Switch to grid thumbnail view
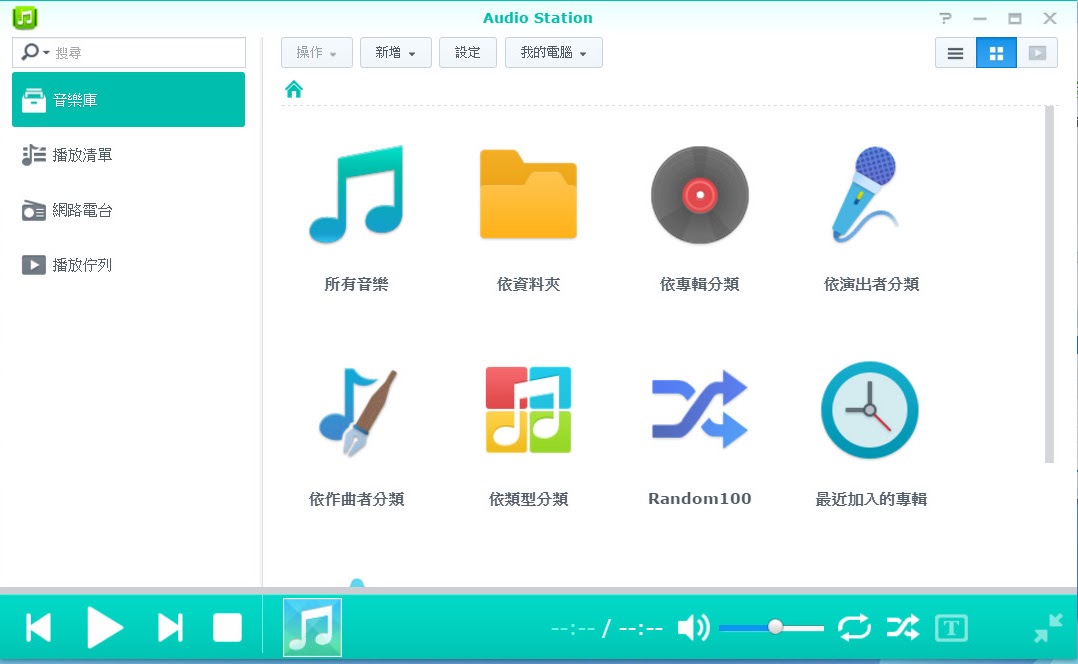Image resolution: width=1078 pixels, height=664 pixels. tap(996, 53)
